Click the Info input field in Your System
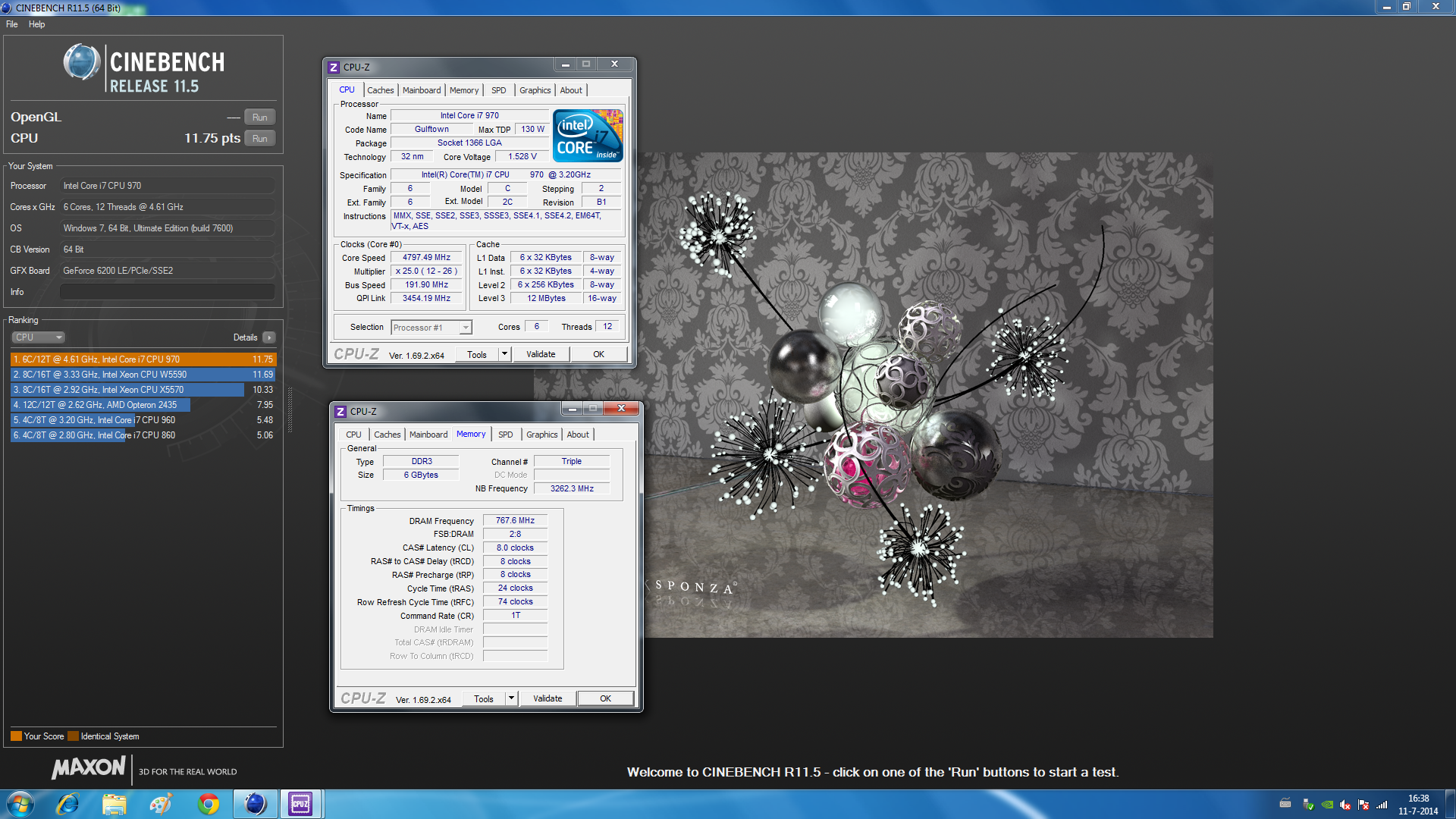Image resolution: width=1456 pixels, height=819 pixels. click(167, 292)
